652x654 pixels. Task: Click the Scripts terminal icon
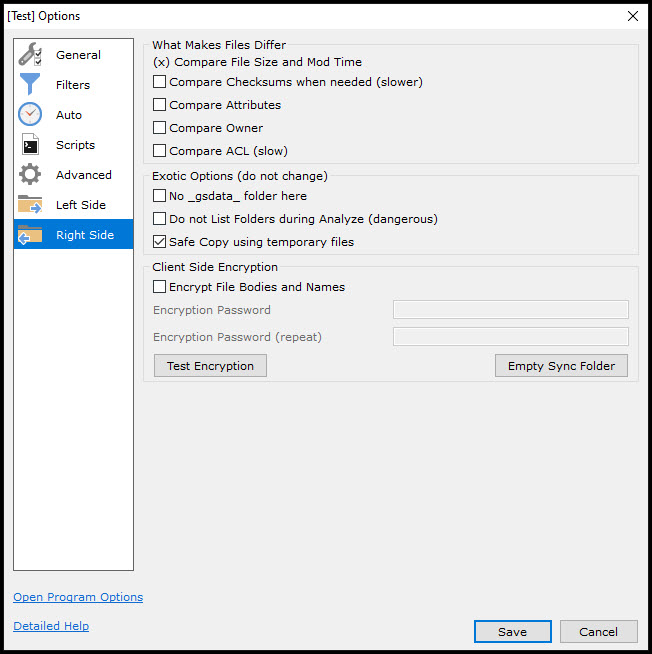coord(30,145)
